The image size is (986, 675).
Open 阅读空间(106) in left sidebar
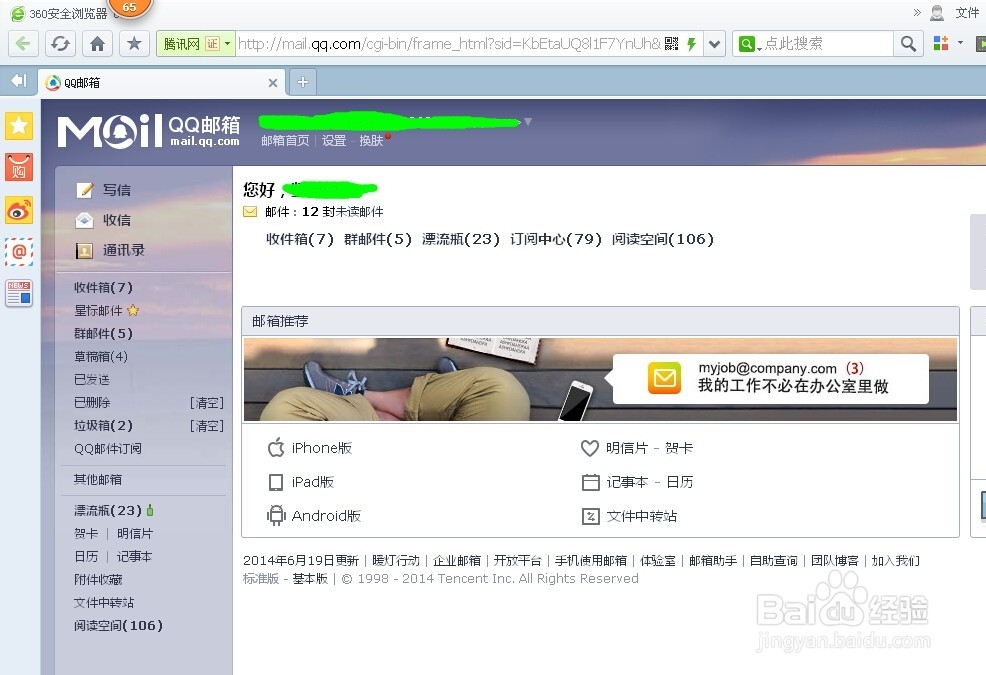coord(118,625)
